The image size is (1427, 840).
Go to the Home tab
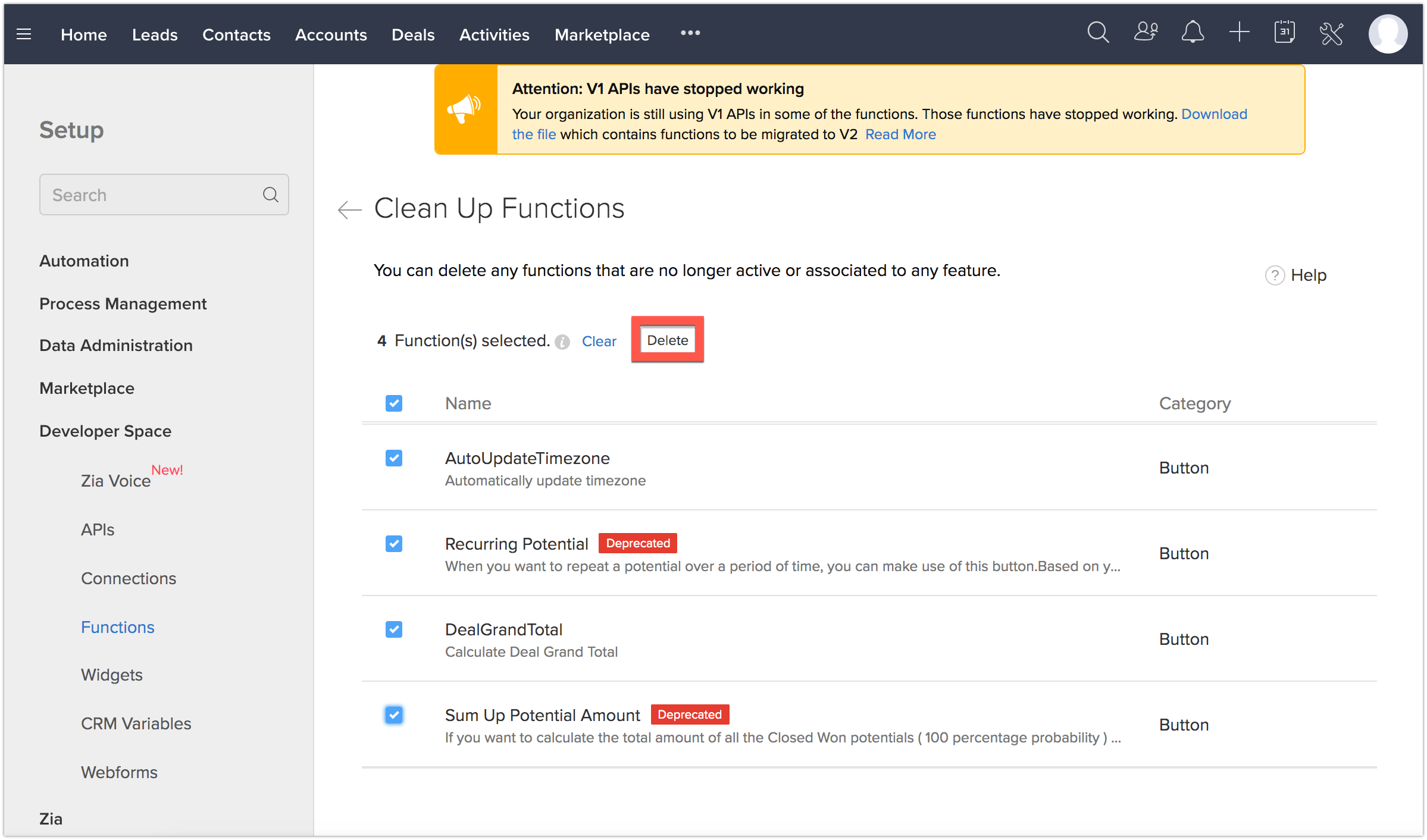[84, 35]
